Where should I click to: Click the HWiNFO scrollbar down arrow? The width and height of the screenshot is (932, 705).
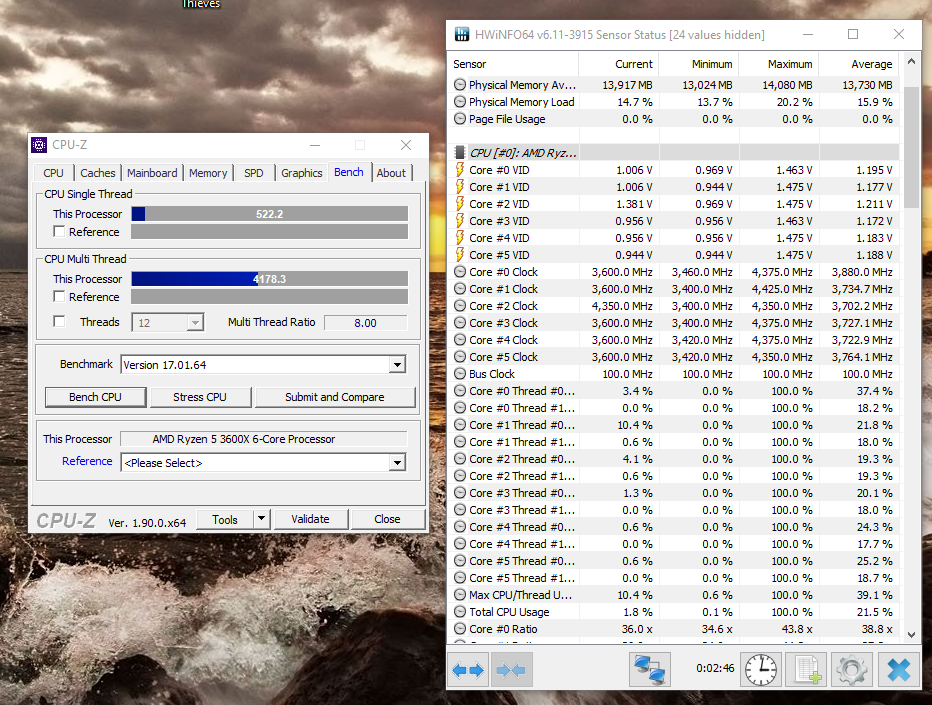(911, 634)
